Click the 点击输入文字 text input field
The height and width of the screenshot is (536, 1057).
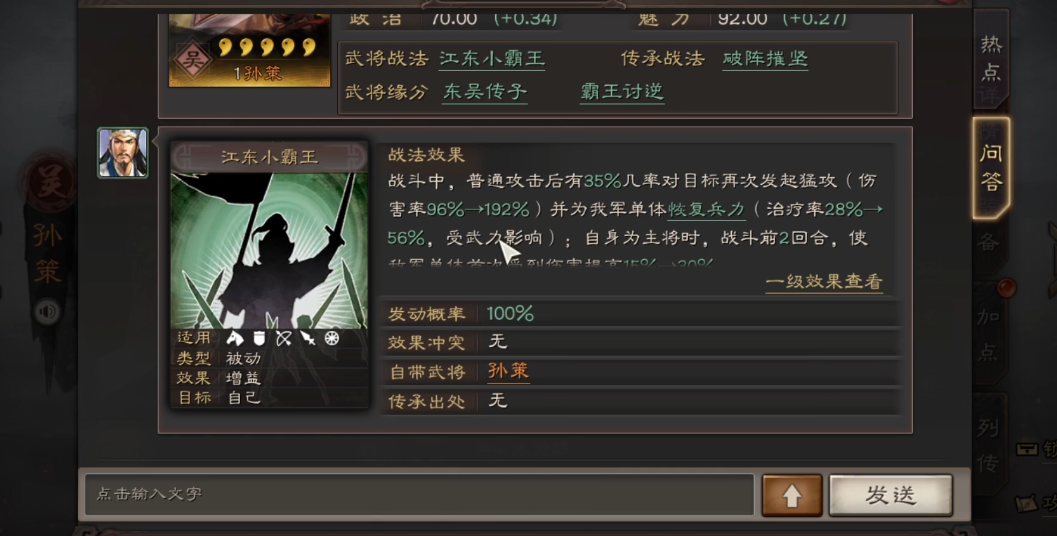click(419, 494)
